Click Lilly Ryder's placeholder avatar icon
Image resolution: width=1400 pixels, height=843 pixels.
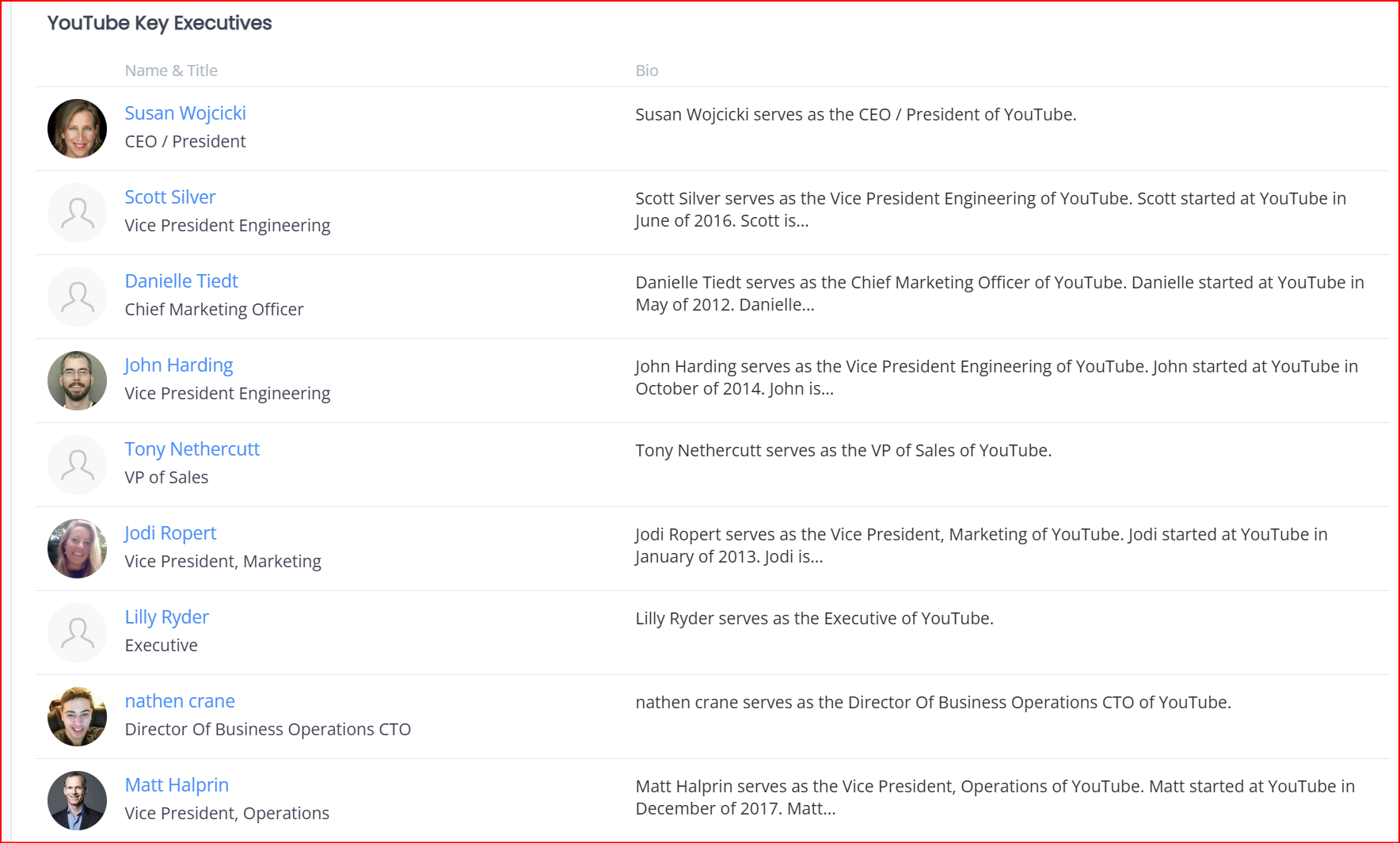pyautogui.click(x=77, y=632)
